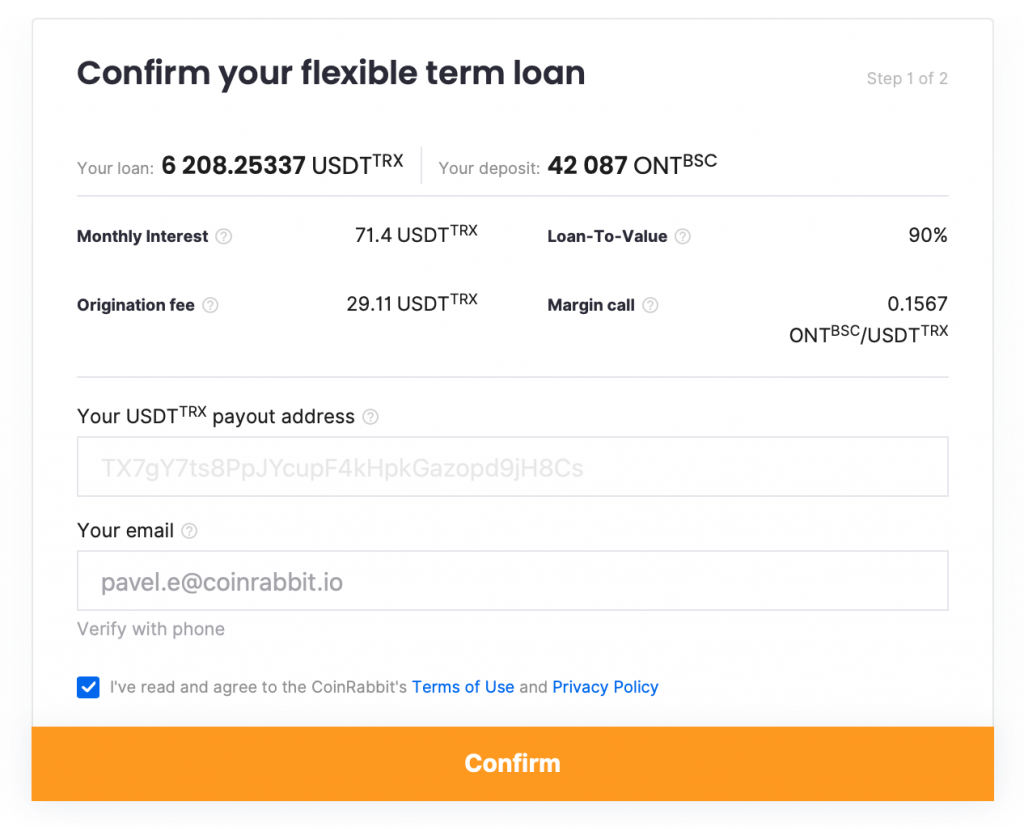Select the Verify with phone option
Image resolution: width=1024 pixels, height=827 pixels.
tap(150, 629)
